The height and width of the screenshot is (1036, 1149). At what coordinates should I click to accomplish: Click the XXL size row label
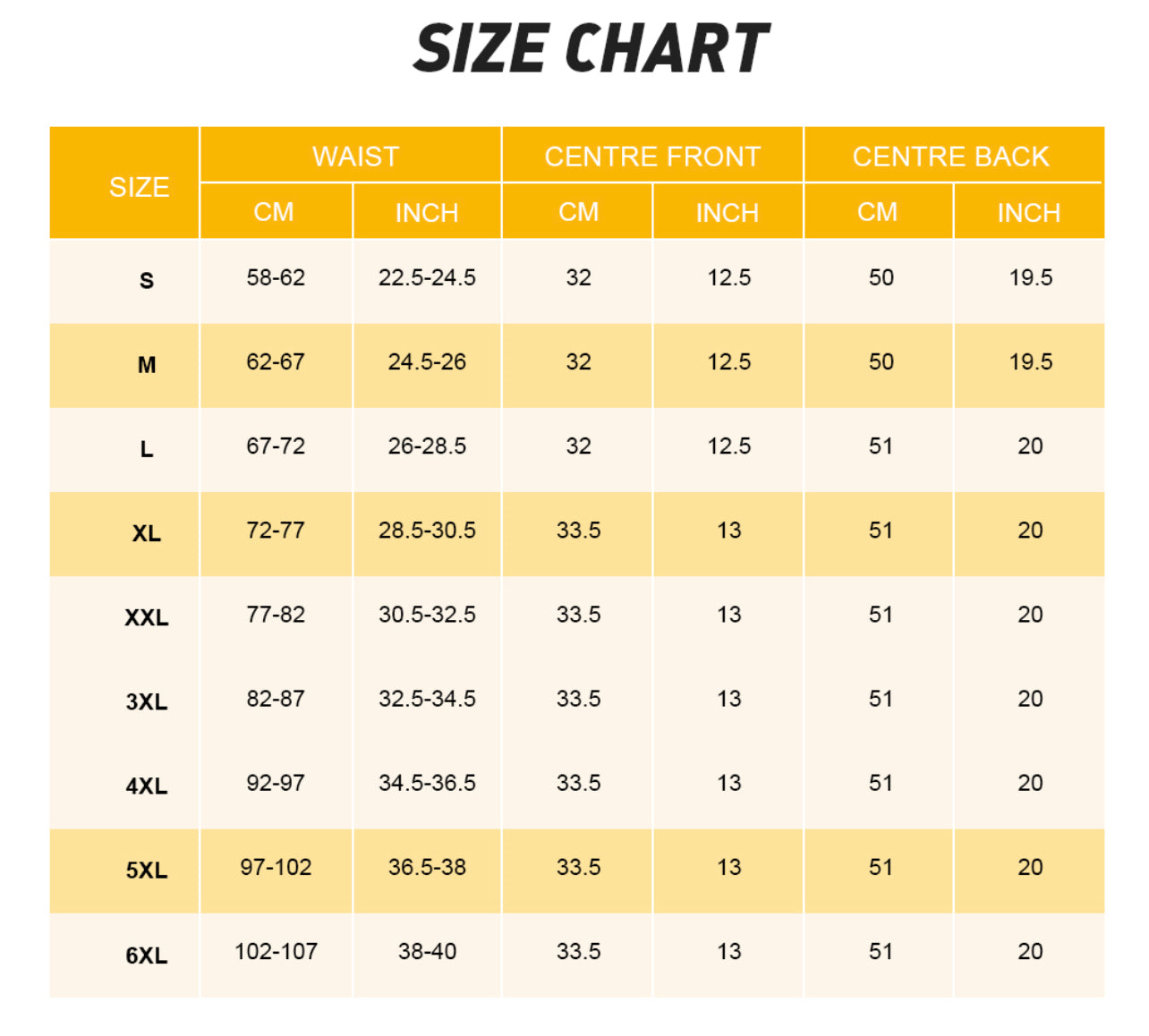[x=147, y=618]
